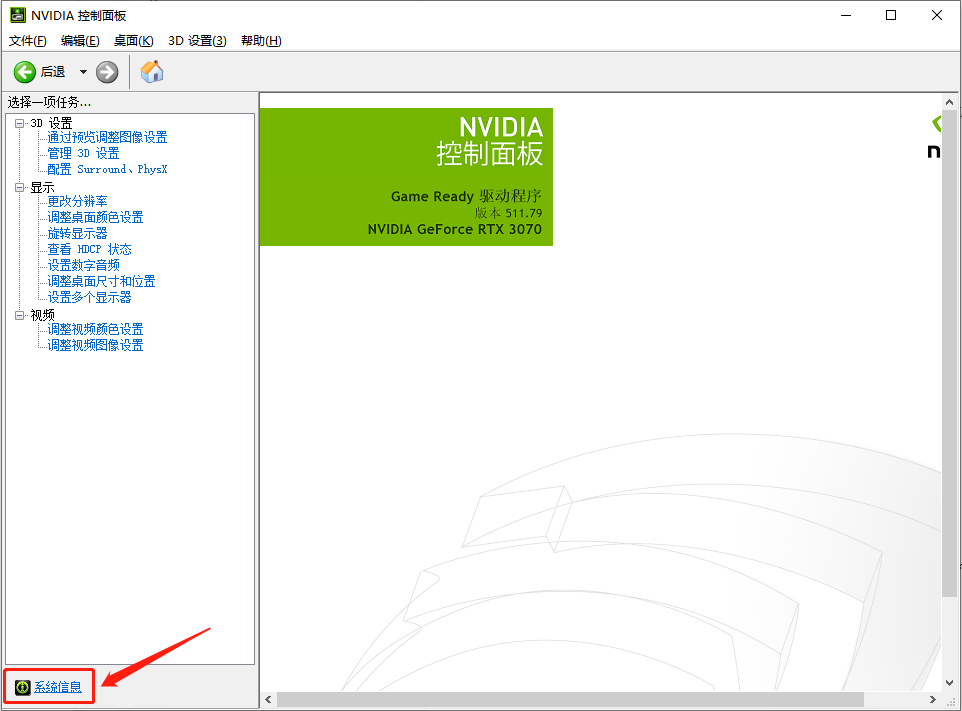Click the 系统信息 icon at bottom left
The height and width of the screenshot is (711, 962).
[x=22, y=687]
